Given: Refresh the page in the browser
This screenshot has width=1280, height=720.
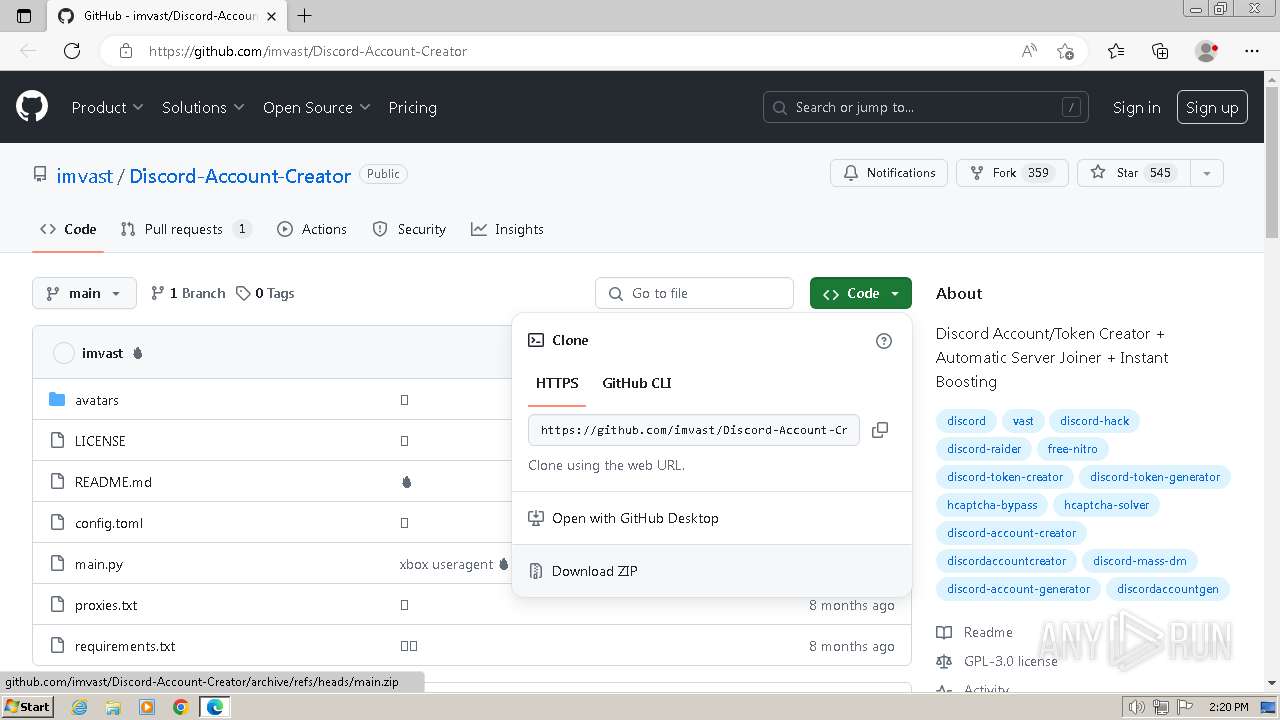Looking at the screenshot, I should tap(72, 51).
